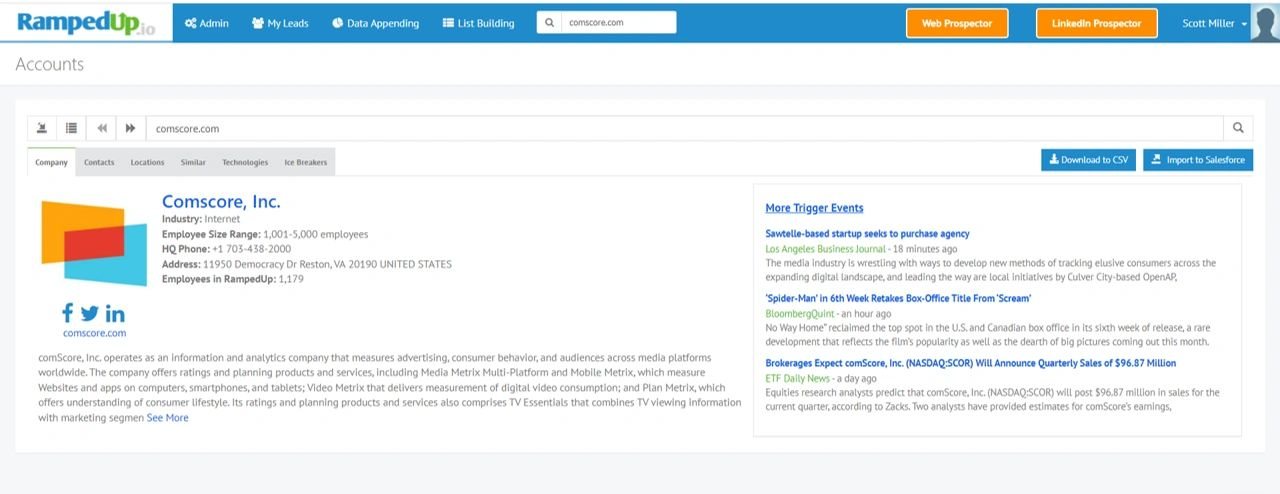Click the search magnifier icon at the right of the accounts bar
The width and height of the screenshot is (1280, 494).
(1238, 128)
